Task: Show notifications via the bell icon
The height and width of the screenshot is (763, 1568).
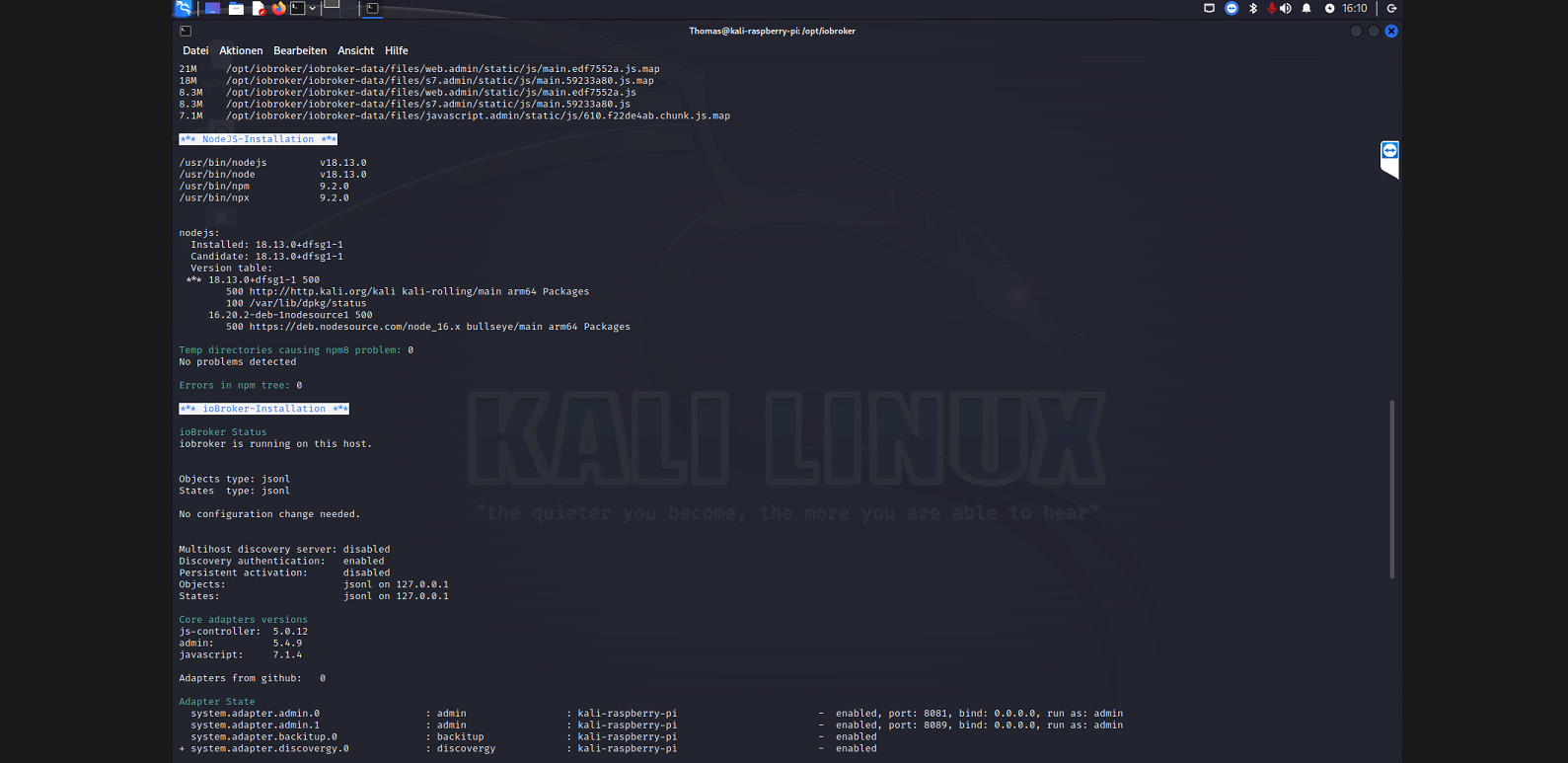Action: (1307, 8)
